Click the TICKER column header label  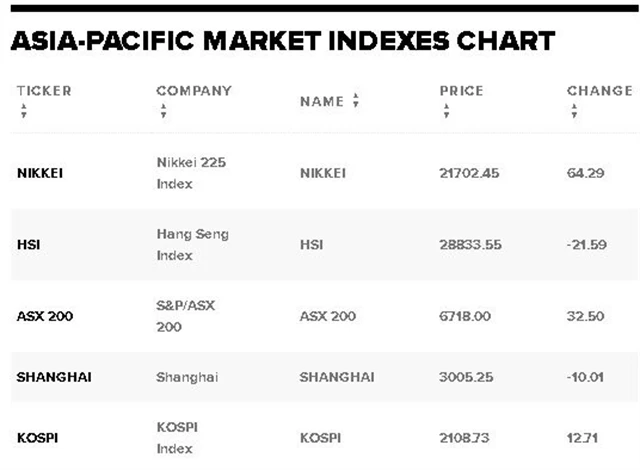click(x=44, y=91)
